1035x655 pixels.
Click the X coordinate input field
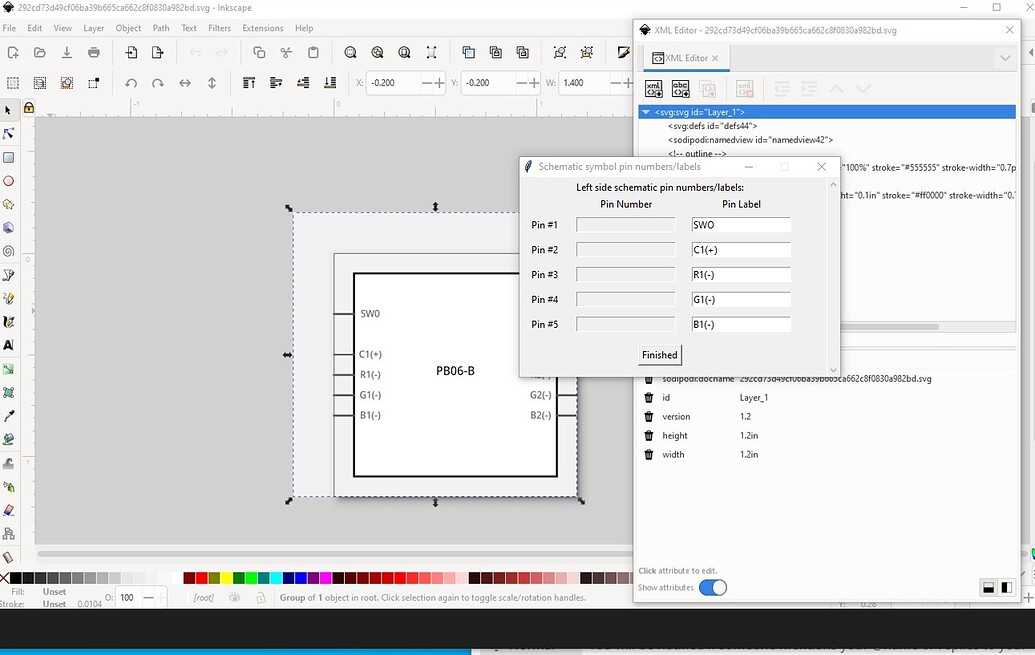[x=393, y=83]
